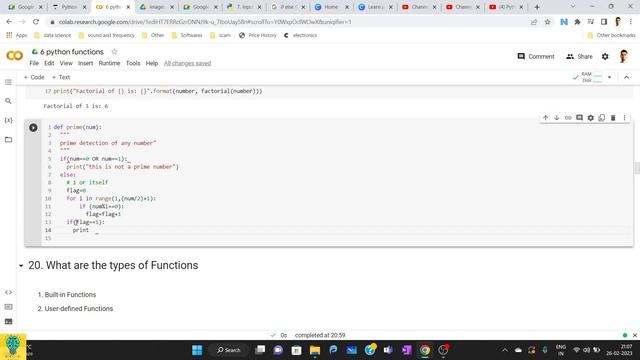This screenshot has height=360, width=640.
Task: Open the table of contents sidebar icon
Action: click(8, 82)
